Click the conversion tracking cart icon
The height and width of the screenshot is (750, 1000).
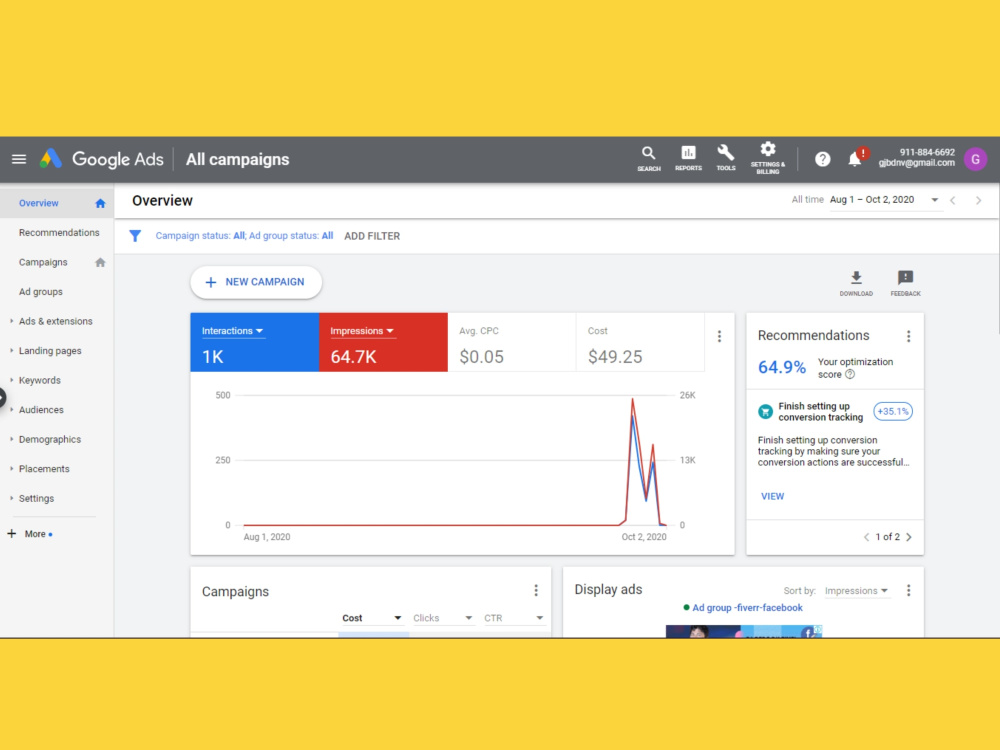coord(765,411)
